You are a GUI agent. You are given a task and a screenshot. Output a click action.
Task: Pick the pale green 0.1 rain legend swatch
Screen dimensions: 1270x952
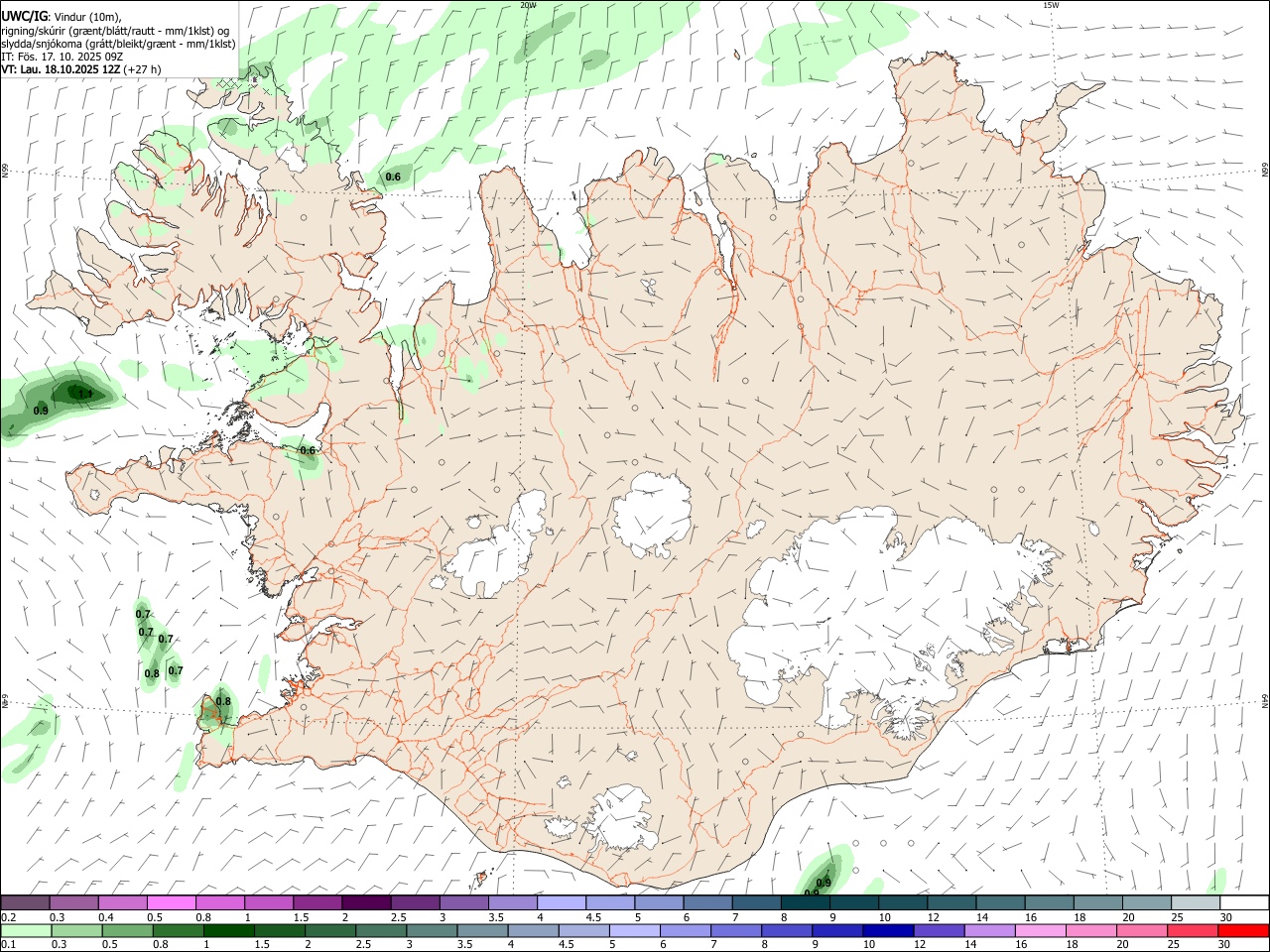click(25, 931)
